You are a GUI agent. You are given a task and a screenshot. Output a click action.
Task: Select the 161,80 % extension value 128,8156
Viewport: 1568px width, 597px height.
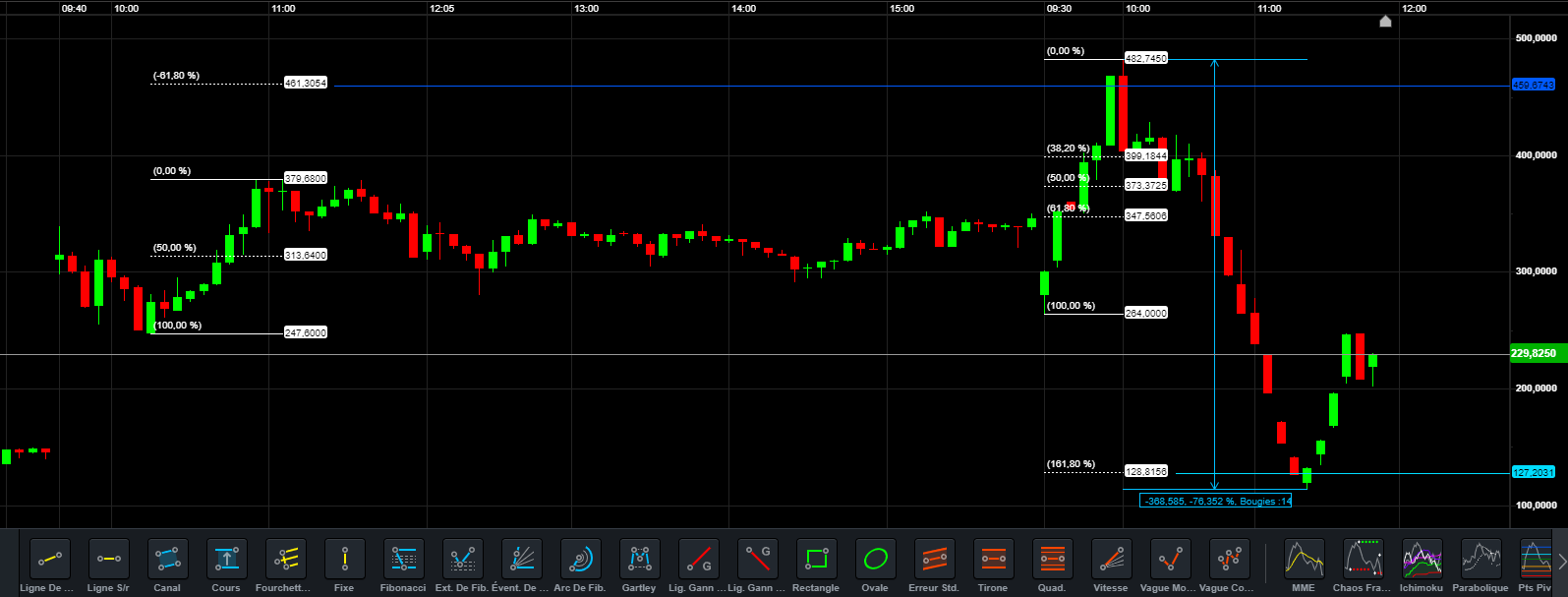(1146, 471)
